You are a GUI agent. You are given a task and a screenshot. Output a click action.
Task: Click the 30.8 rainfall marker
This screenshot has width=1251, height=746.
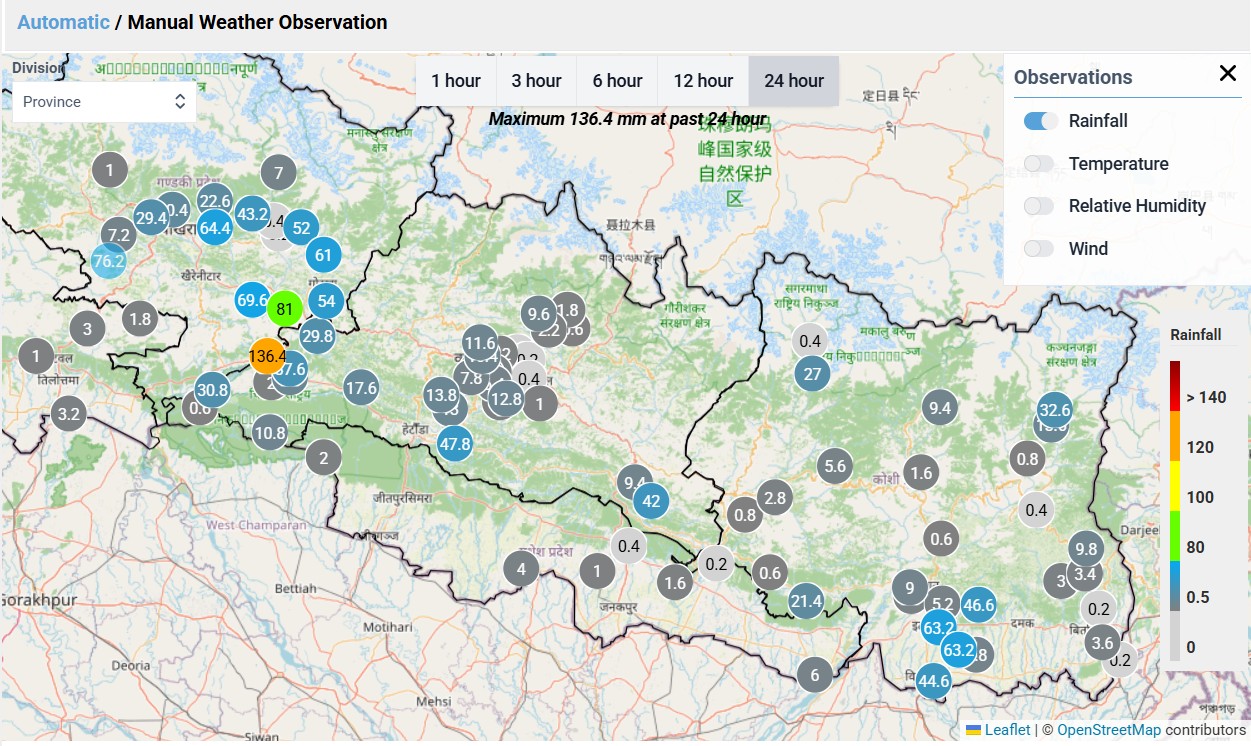(x=212, y=390)
